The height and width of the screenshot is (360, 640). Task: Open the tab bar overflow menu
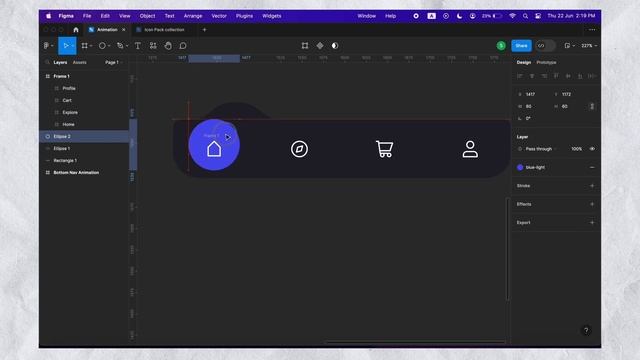pyautogui.click(x=592, y=30)
